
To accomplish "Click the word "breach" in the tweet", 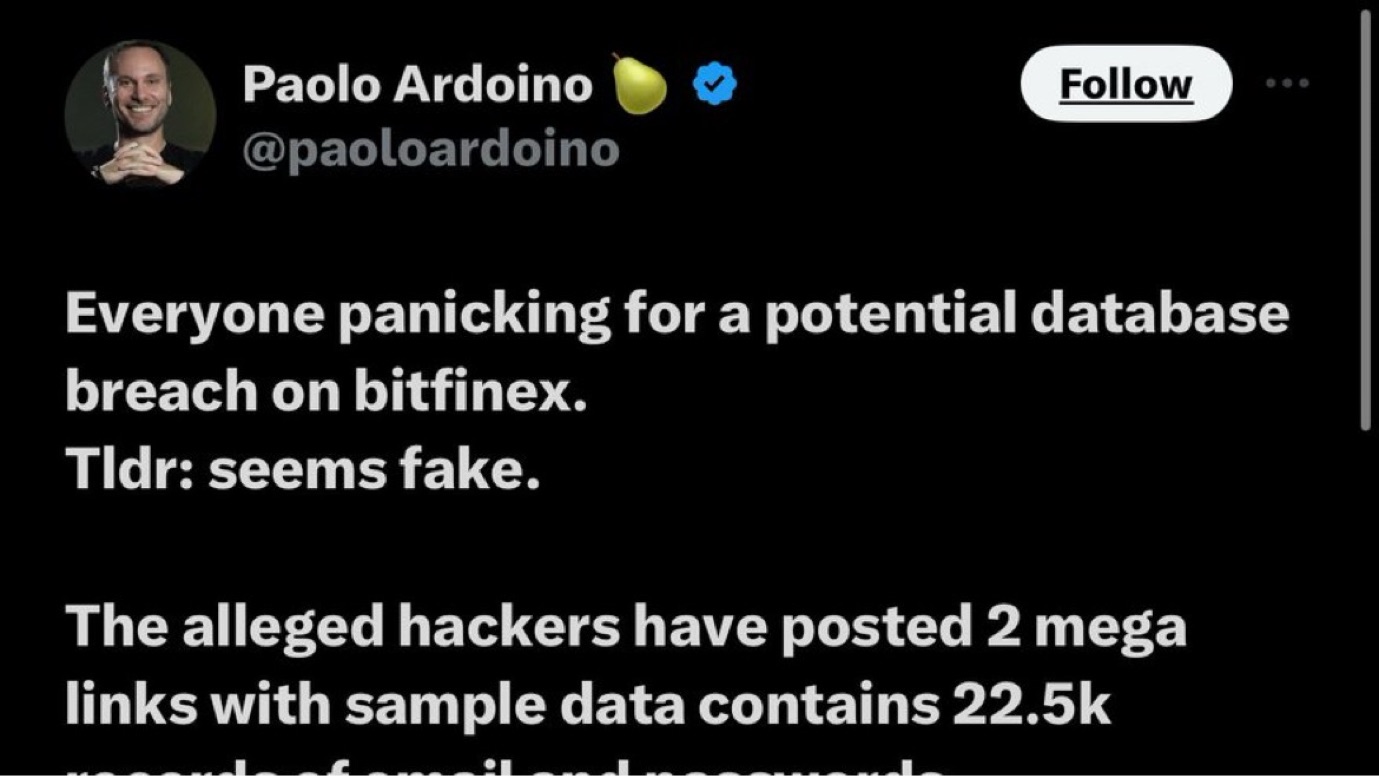I will 162,392.
